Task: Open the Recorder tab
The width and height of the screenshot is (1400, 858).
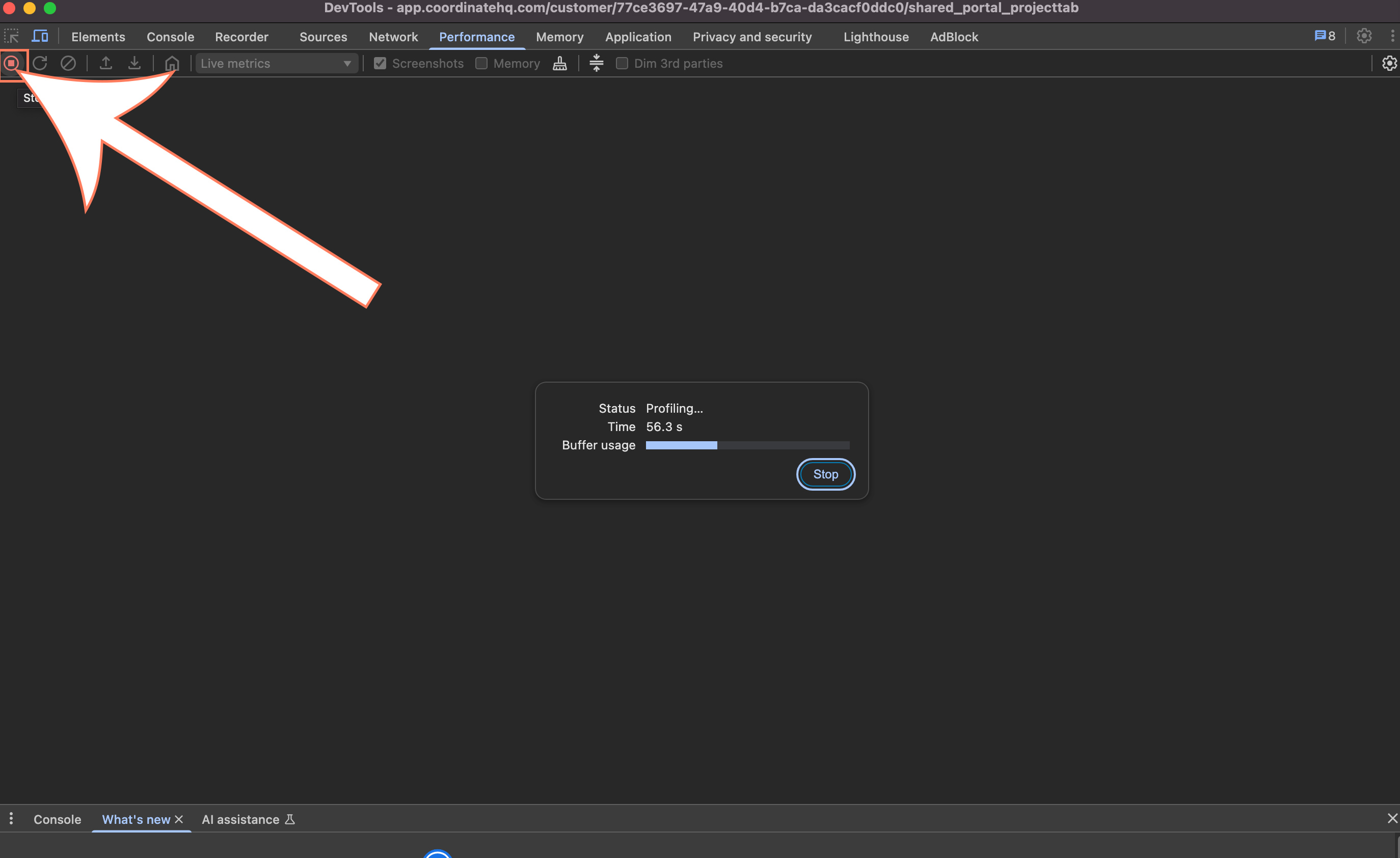Action: coord(241,37)
